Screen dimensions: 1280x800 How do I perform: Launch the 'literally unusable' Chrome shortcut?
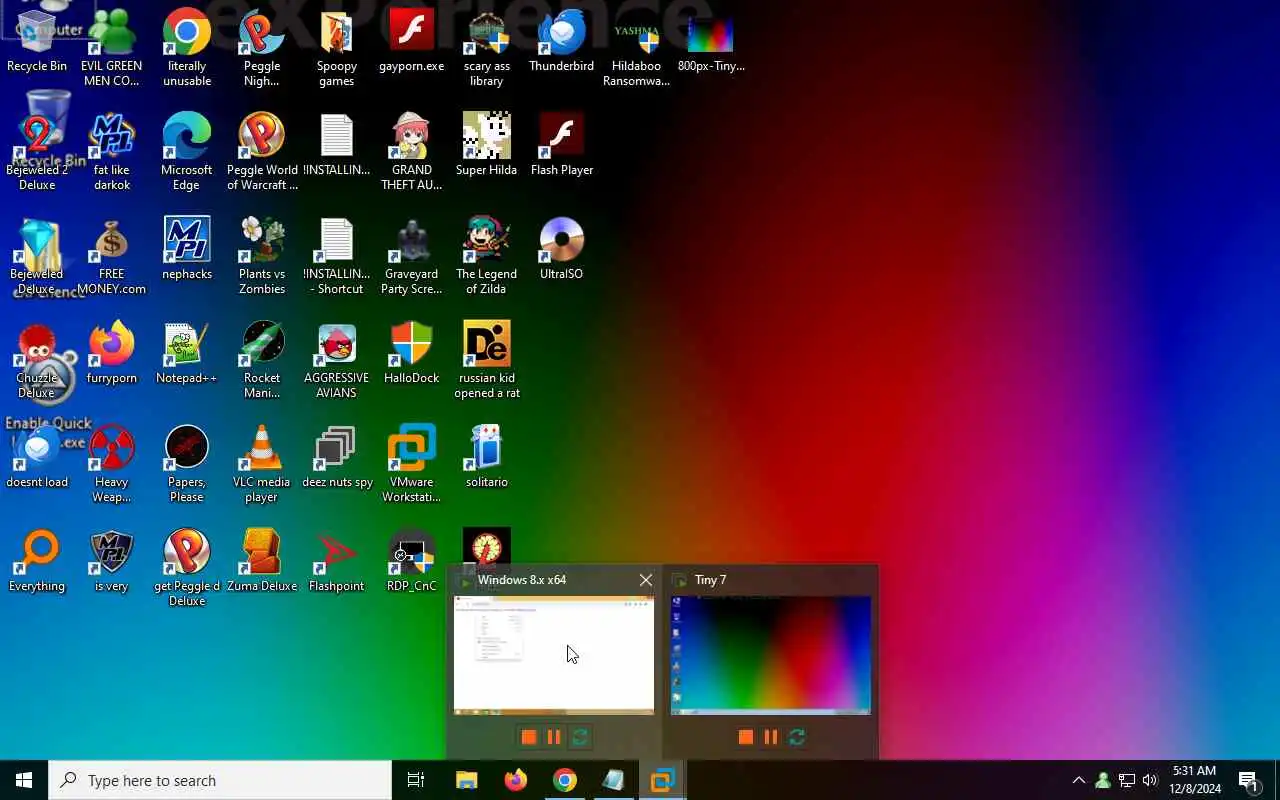point(187,48)
